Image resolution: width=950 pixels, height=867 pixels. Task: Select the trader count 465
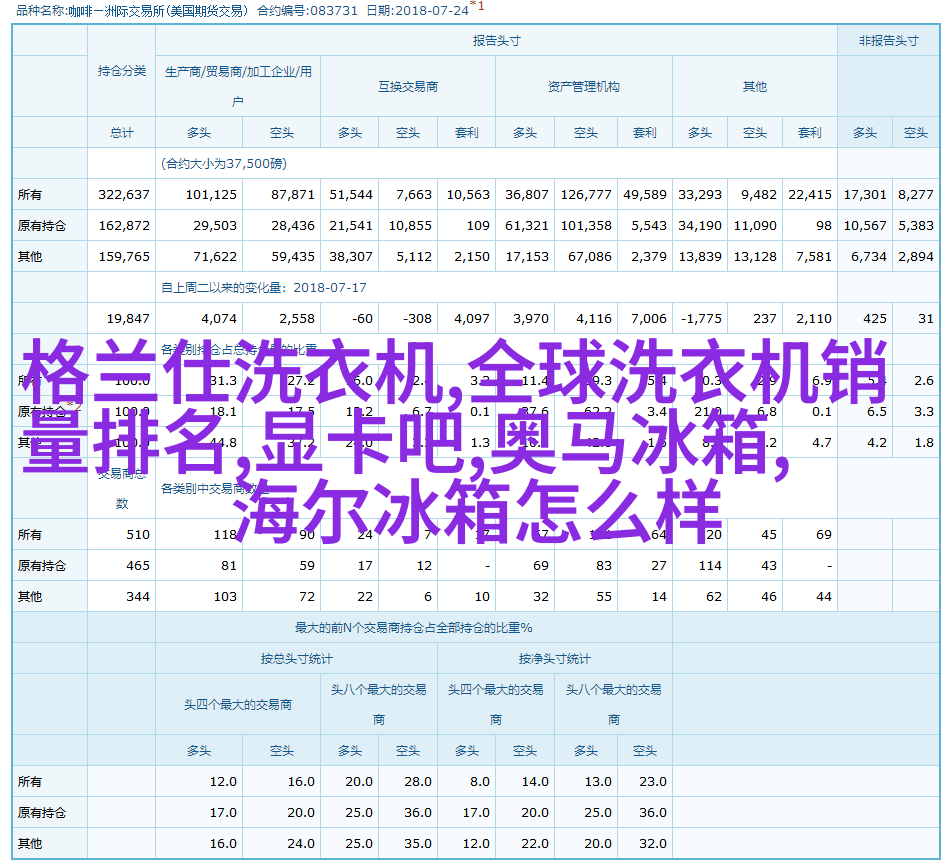point(138,565)
